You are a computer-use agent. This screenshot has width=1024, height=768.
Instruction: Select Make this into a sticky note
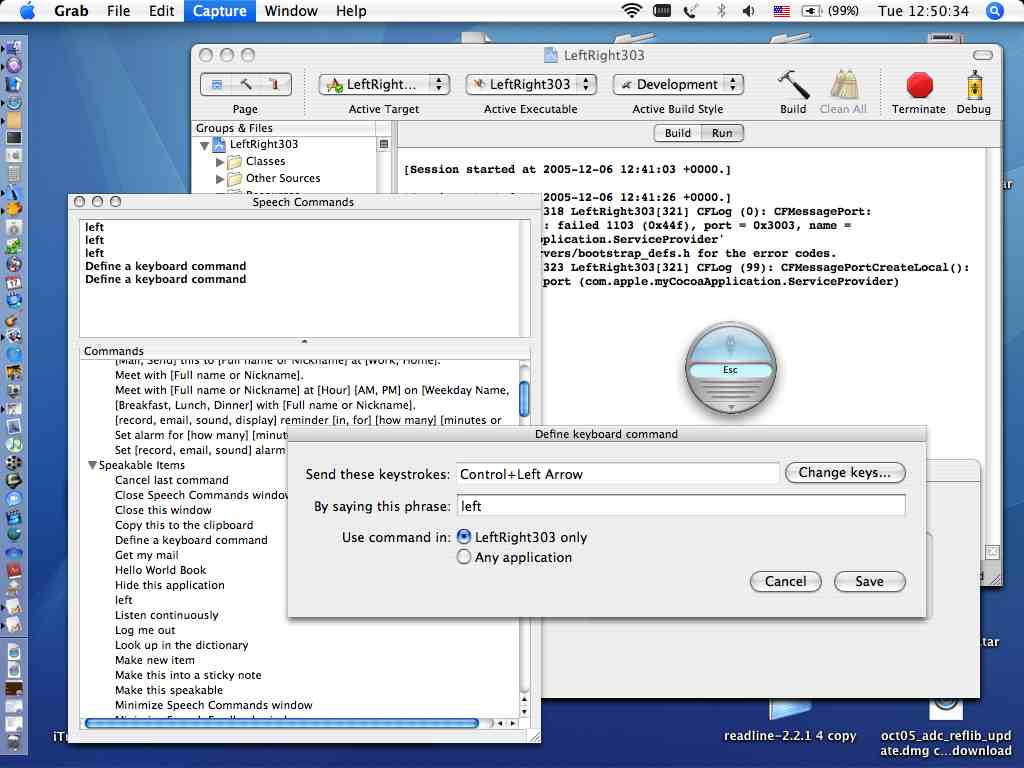pos(188,675)
